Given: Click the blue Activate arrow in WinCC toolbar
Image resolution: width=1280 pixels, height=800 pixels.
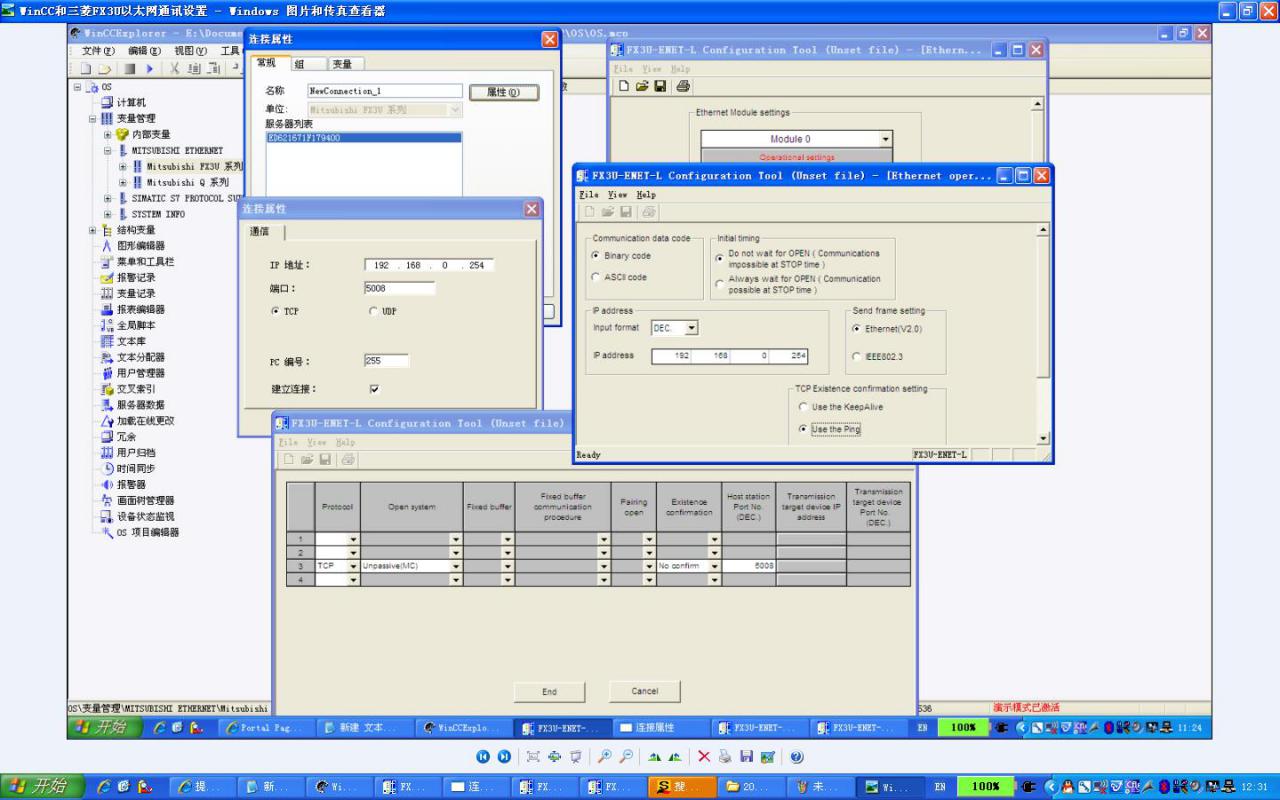Looking at the screenshot, I should [x=150, y=68].
